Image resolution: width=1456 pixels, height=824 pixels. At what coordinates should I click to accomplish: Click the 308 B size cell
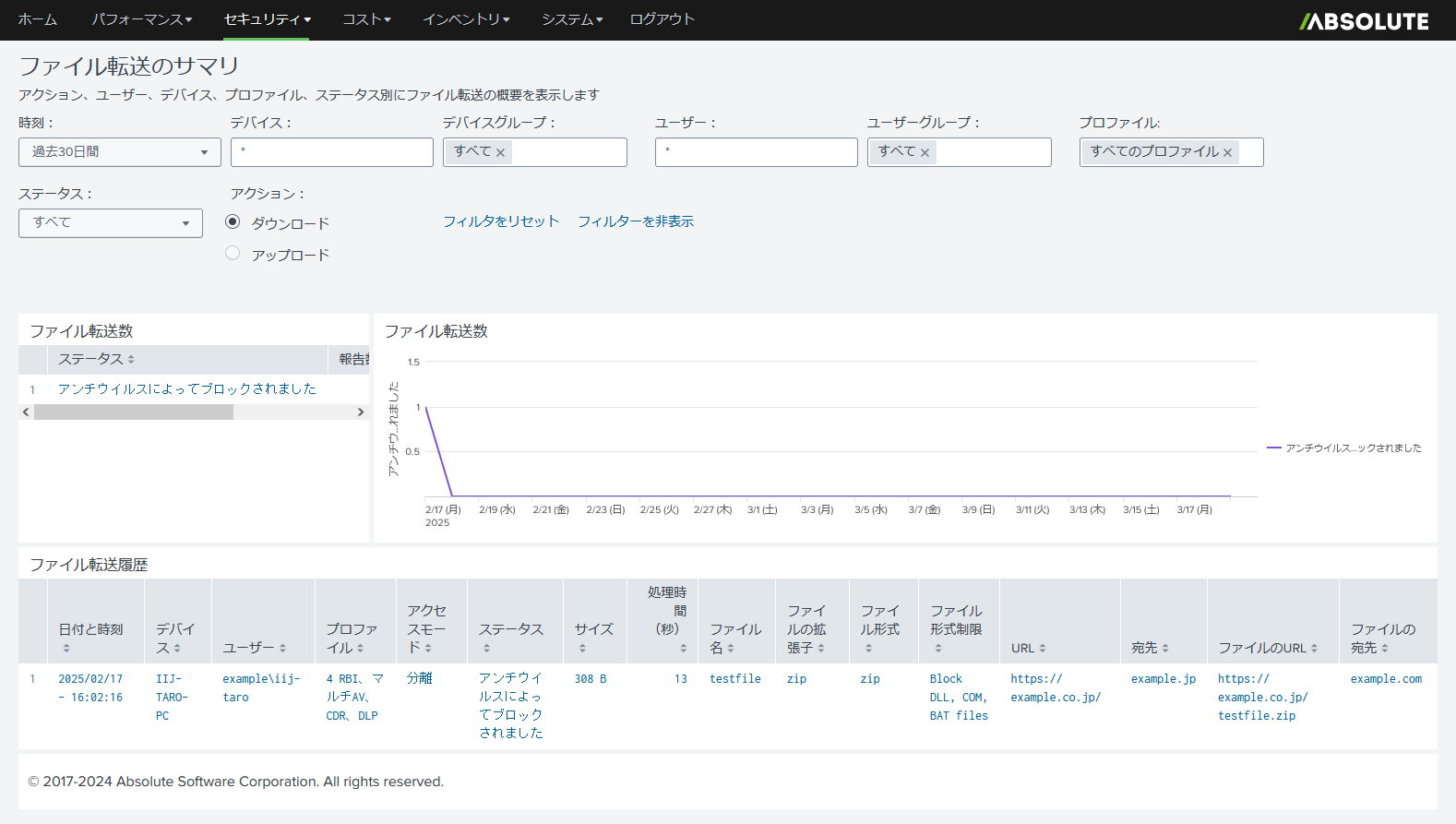[x=591, y=678]
